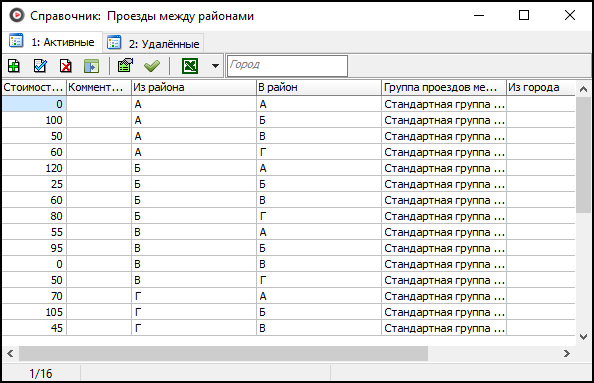Viewport: 594px width, 383px height.
Task: Select cost '0' in the В to В row
Action: (34, 264)
